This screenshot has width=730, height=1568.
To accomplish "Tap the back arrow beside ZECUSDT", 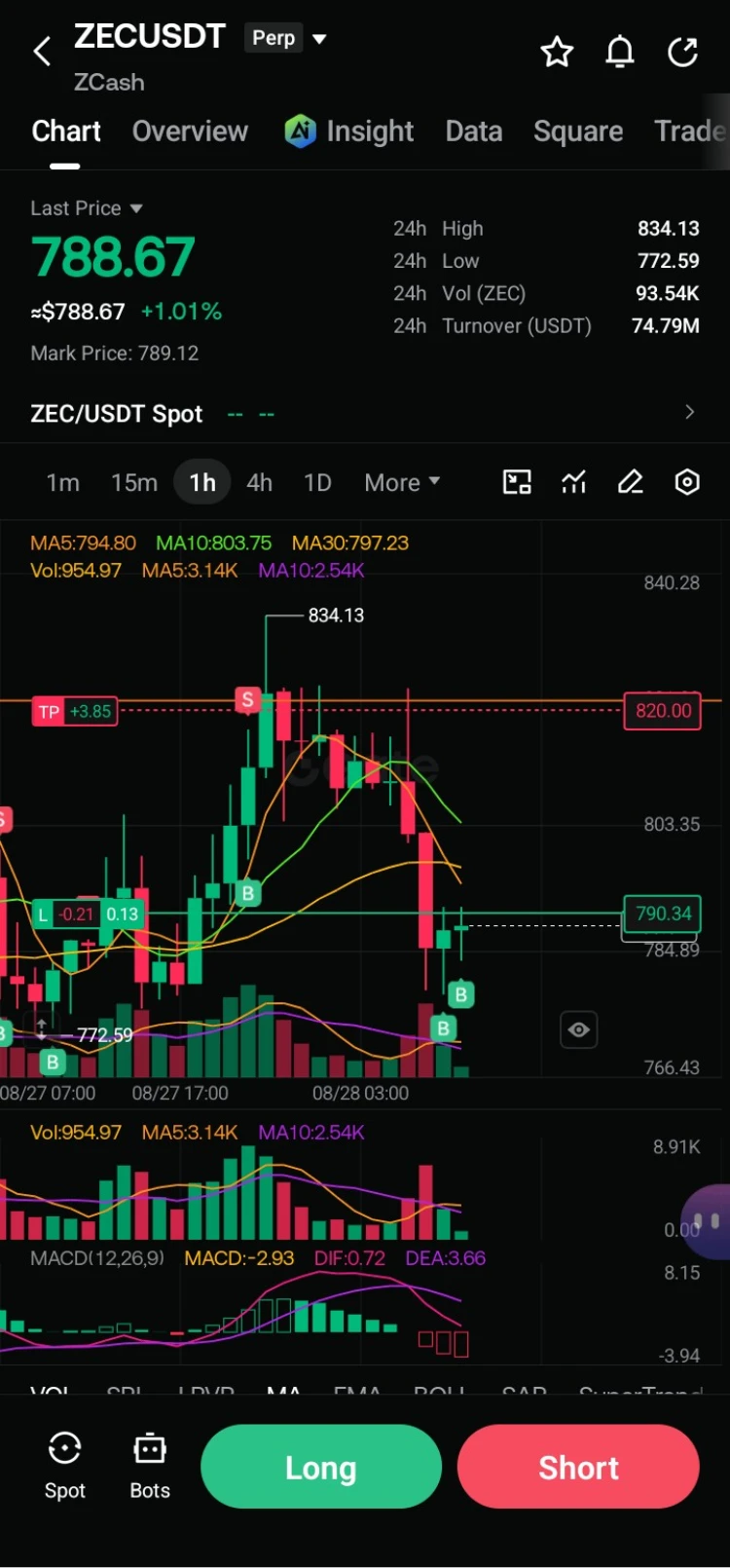I will pyautogui.click(x=42, y=52).
